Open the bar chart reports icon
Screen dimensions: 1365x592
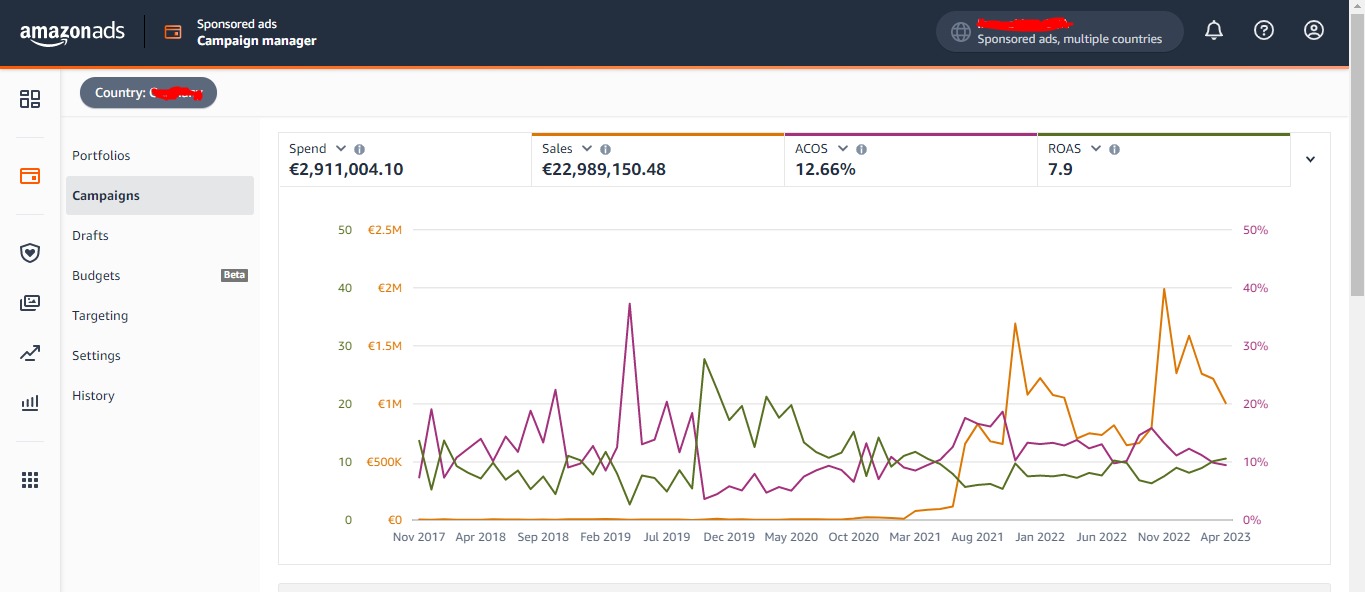(x=30, y=403)
